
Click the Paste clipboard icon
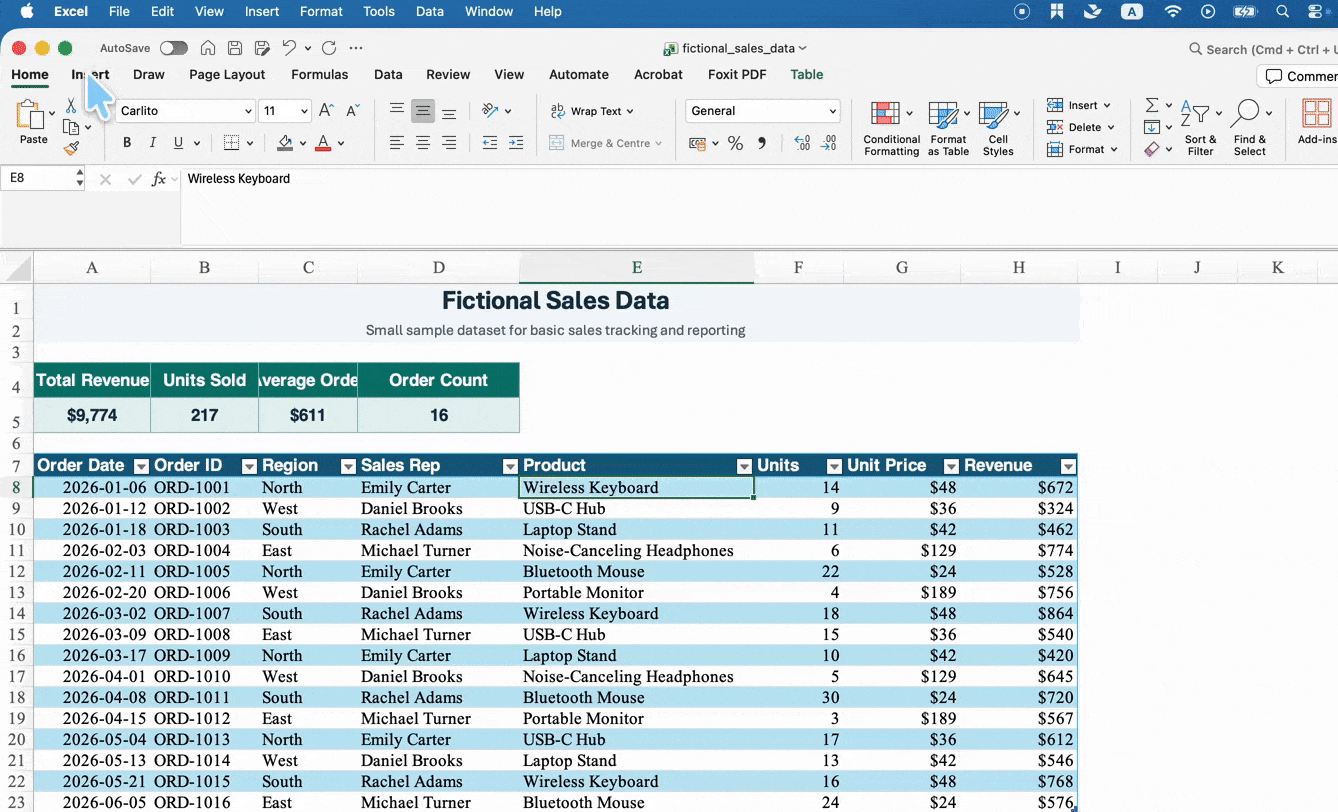tap(30, 115)
